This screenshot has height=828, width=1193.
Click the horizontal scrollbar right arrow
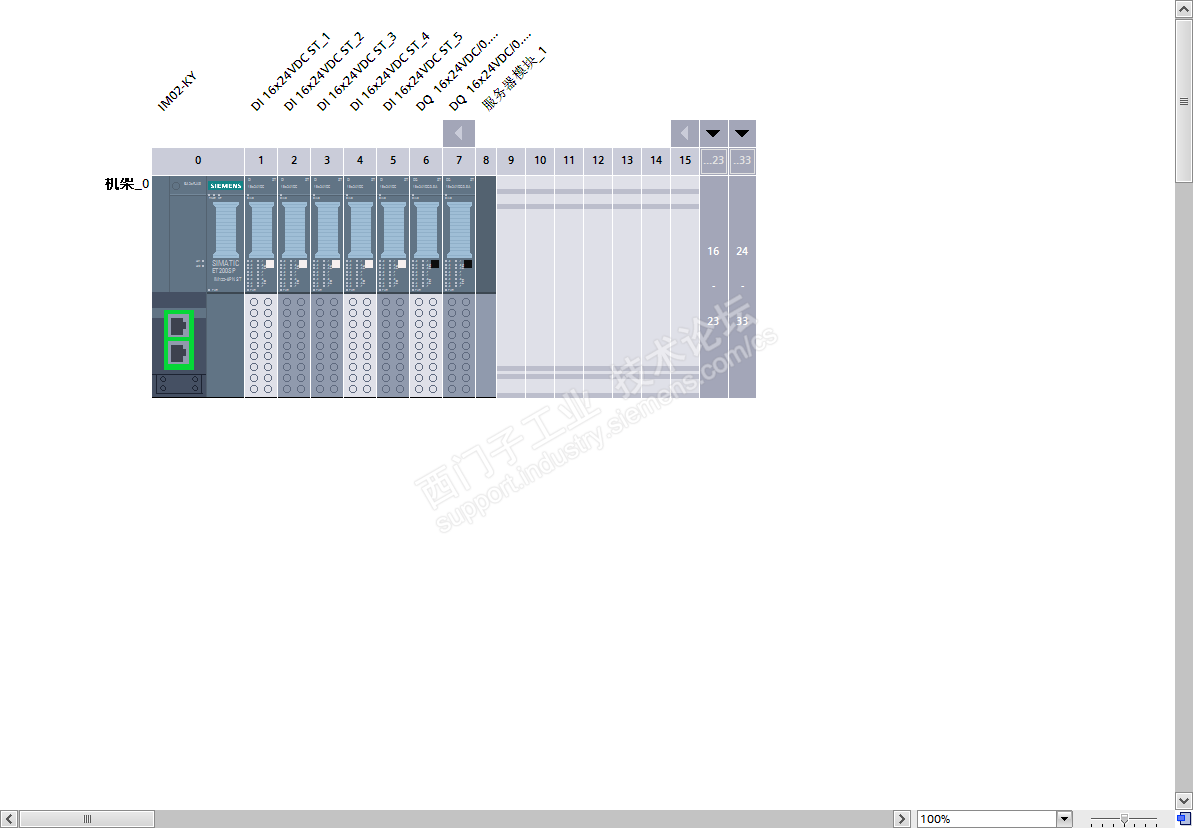coord(902,819)
